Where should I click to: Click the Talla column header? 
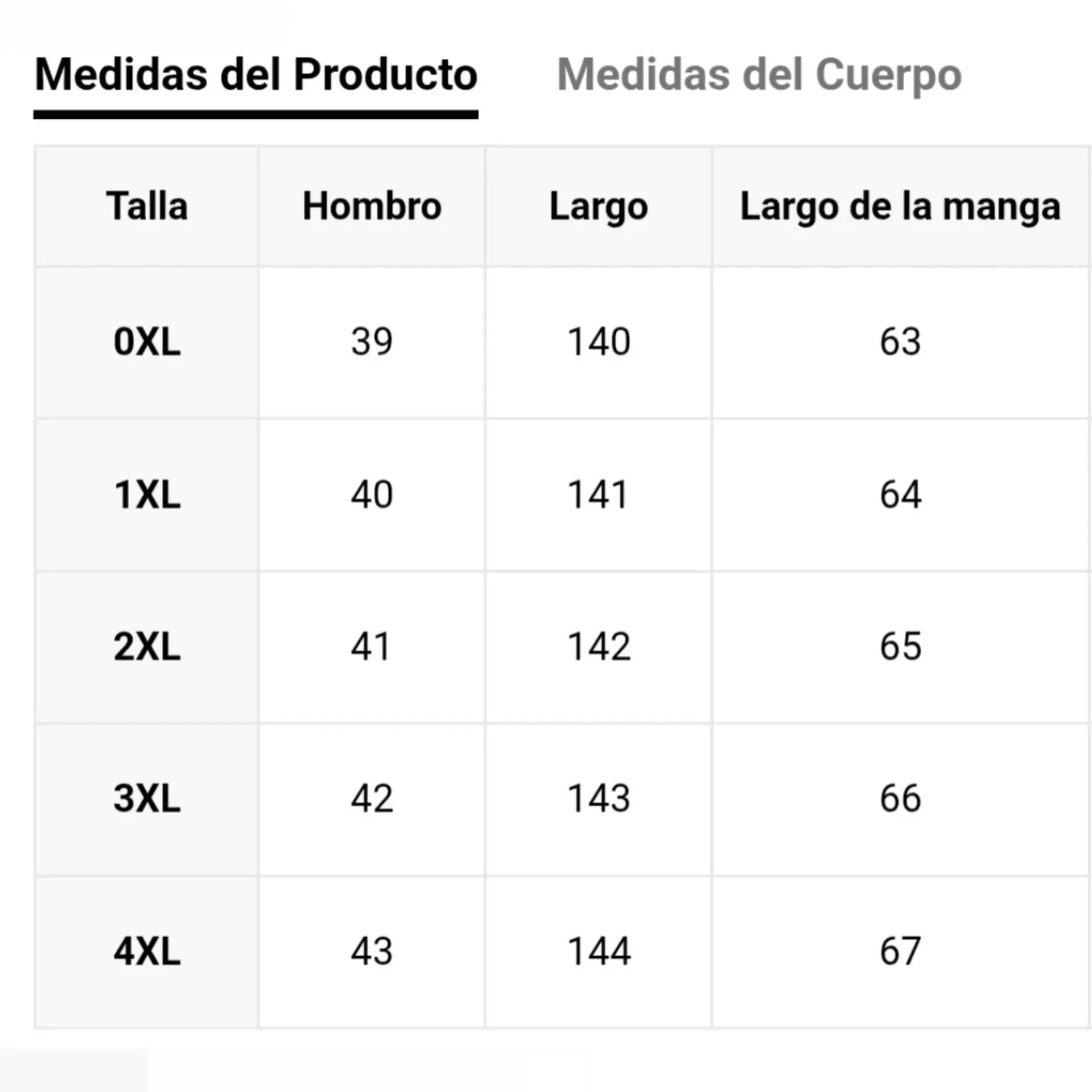click(147, 206)
